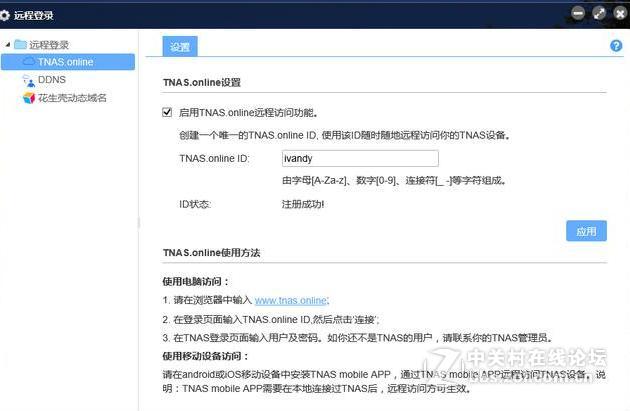Viewport: 630px width, 411px height.
Task: Click the 远程登录 folder icon in tree
Action: (20, 44)
